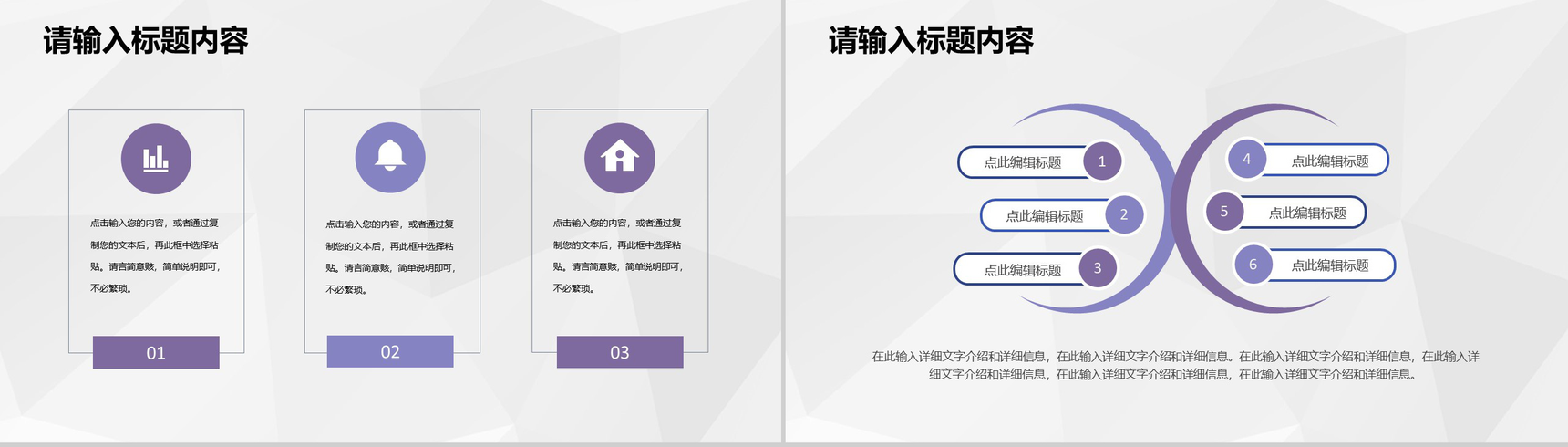The image size is (1568, 447).
Task: Click the paragraph text in card 01
Action: click(155, 255)
